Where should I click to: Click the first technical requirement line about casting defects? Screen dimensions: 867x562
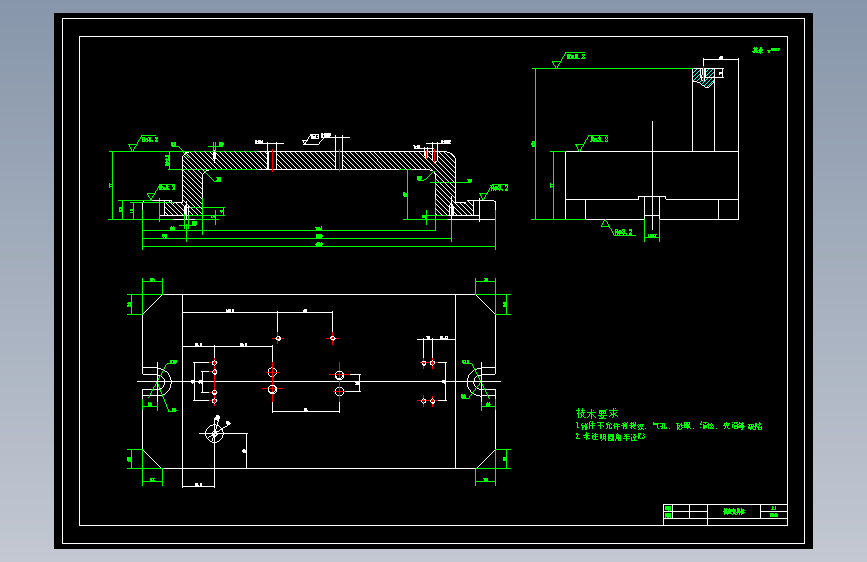pyautogui.click(x=669, y=426)
